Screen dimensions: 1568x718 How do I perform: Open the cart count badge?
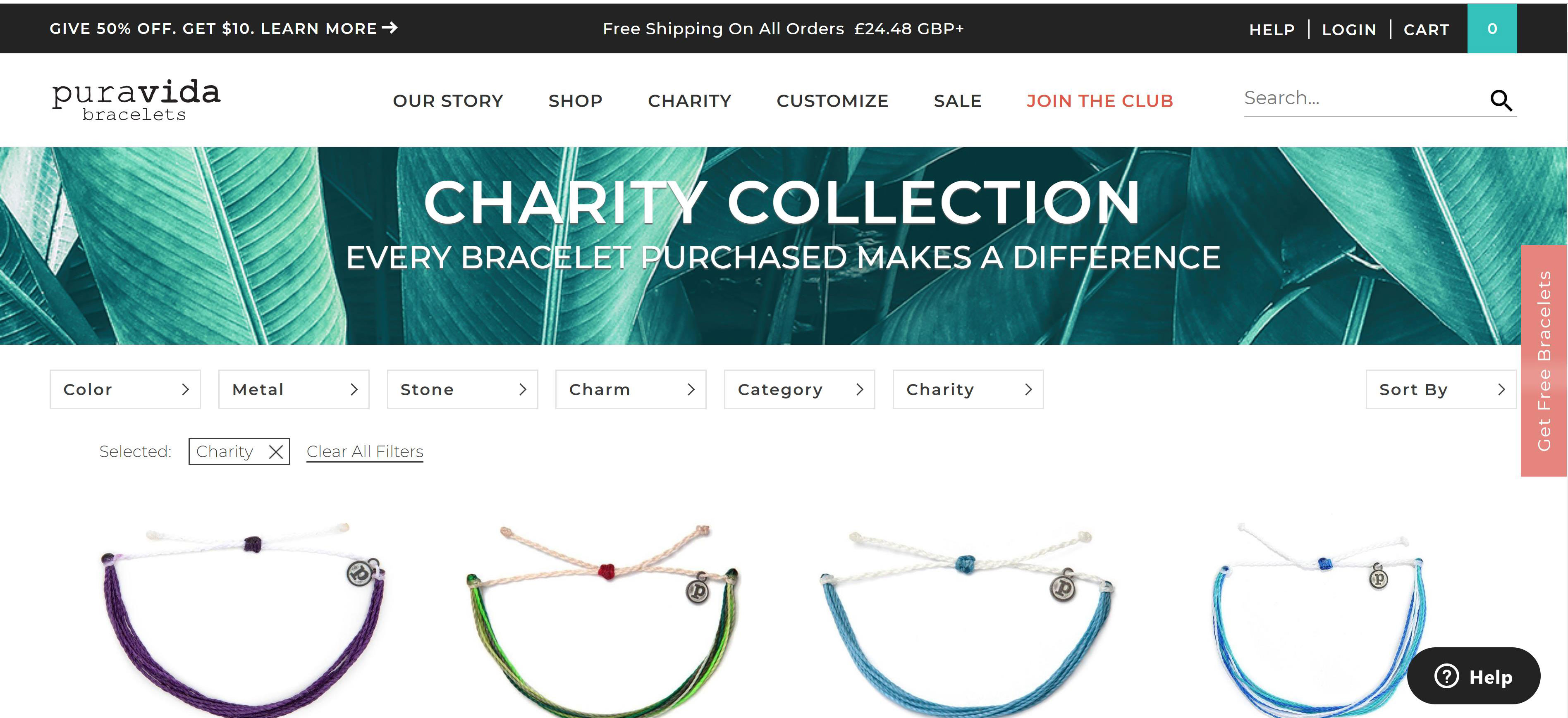(1492, 29)
